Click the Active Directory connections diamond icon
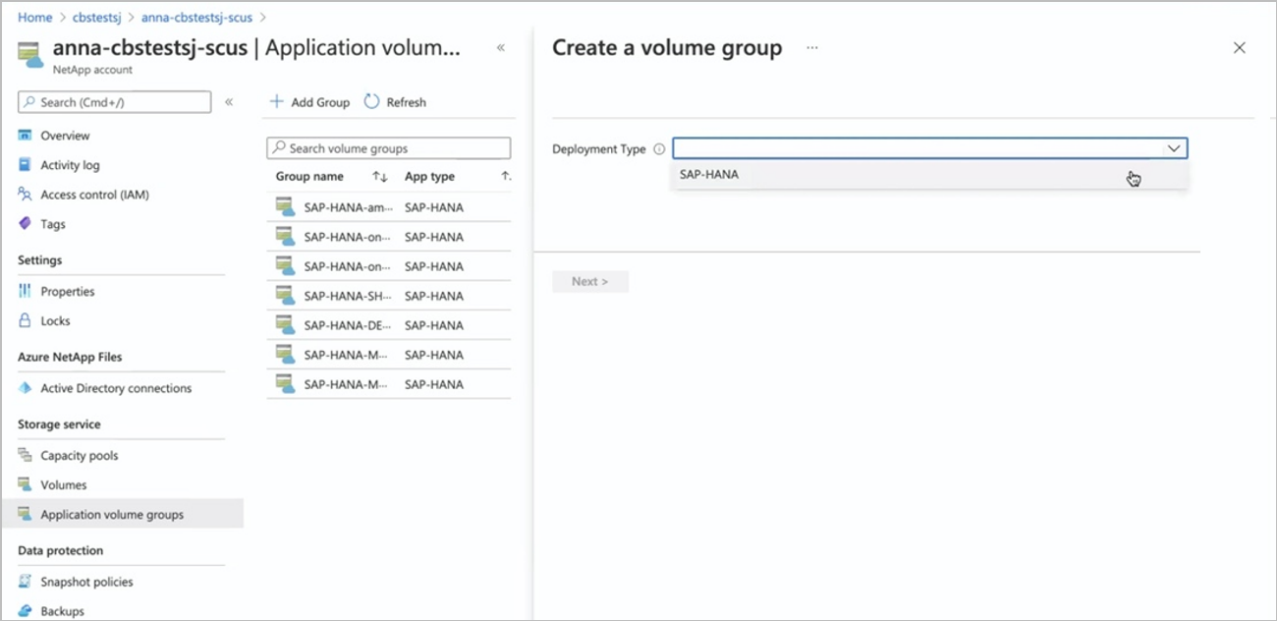This screenshot has width=1277, height=621. (25, 388)
